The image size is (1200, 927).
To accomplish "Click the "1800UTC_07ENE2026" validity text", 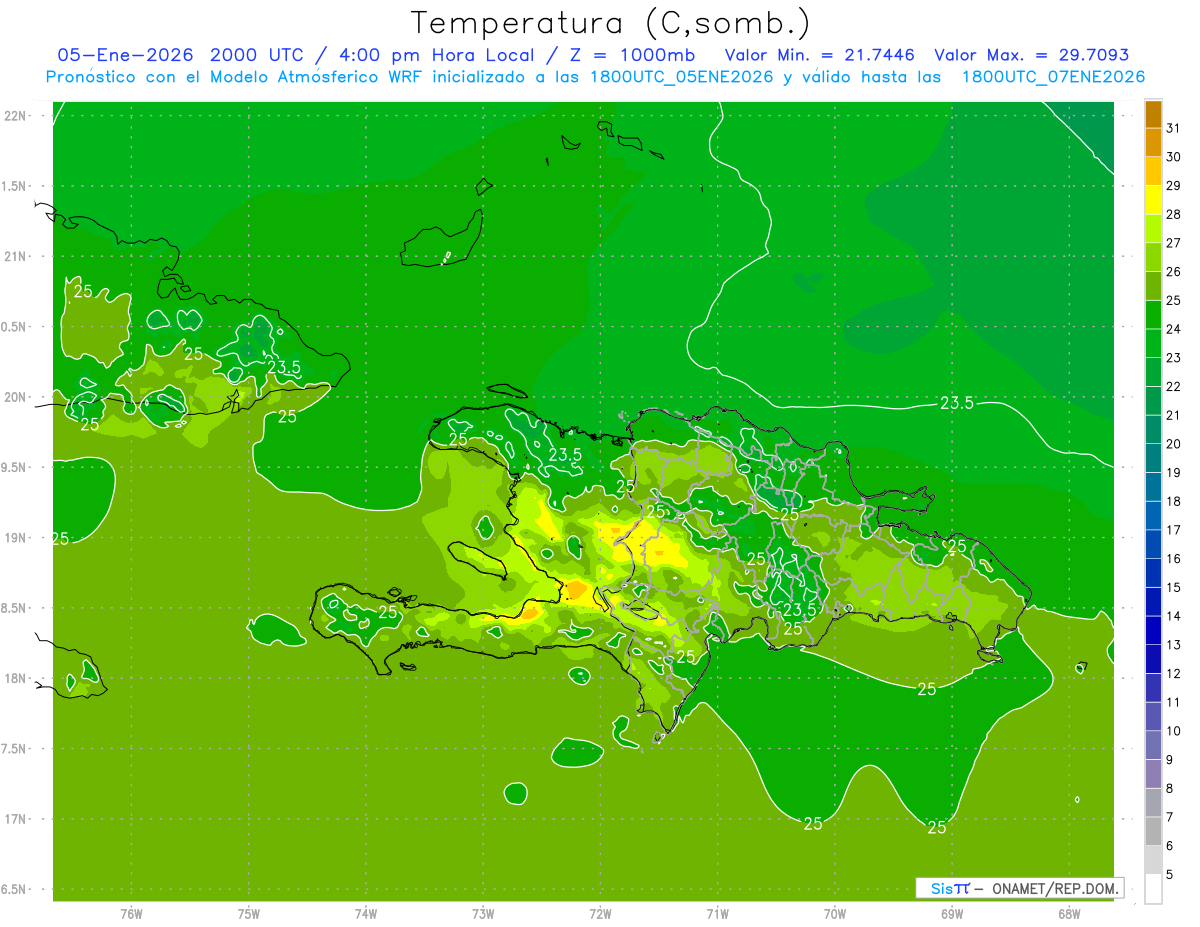I will pos(1053,77).
